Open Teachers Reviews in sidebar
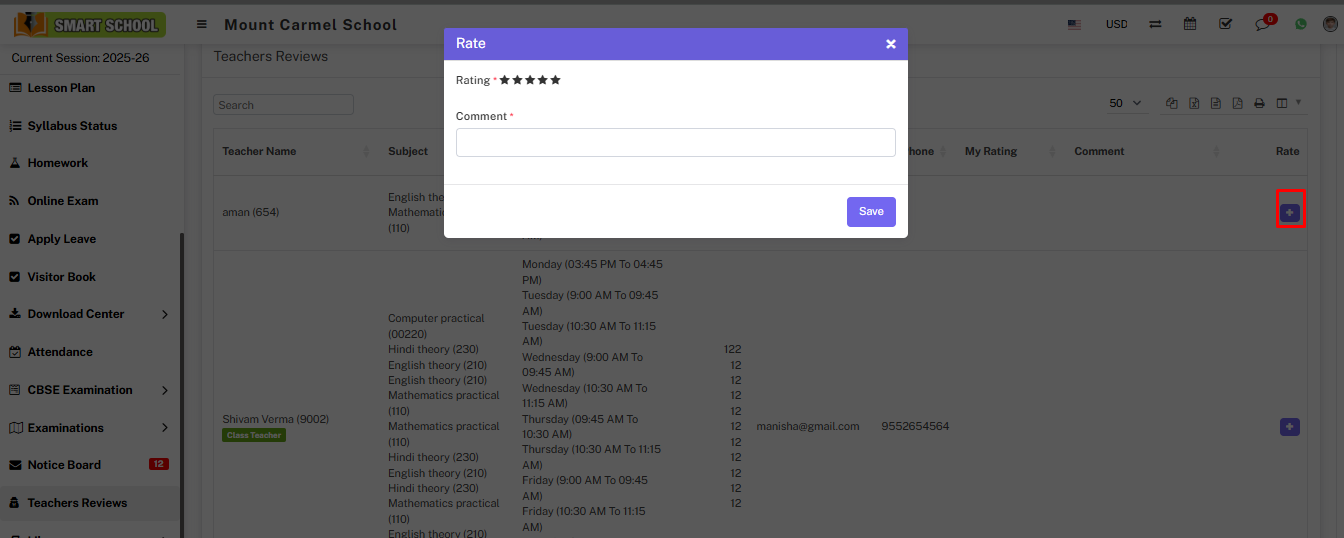1344x538 pixels. click(77, 503)
